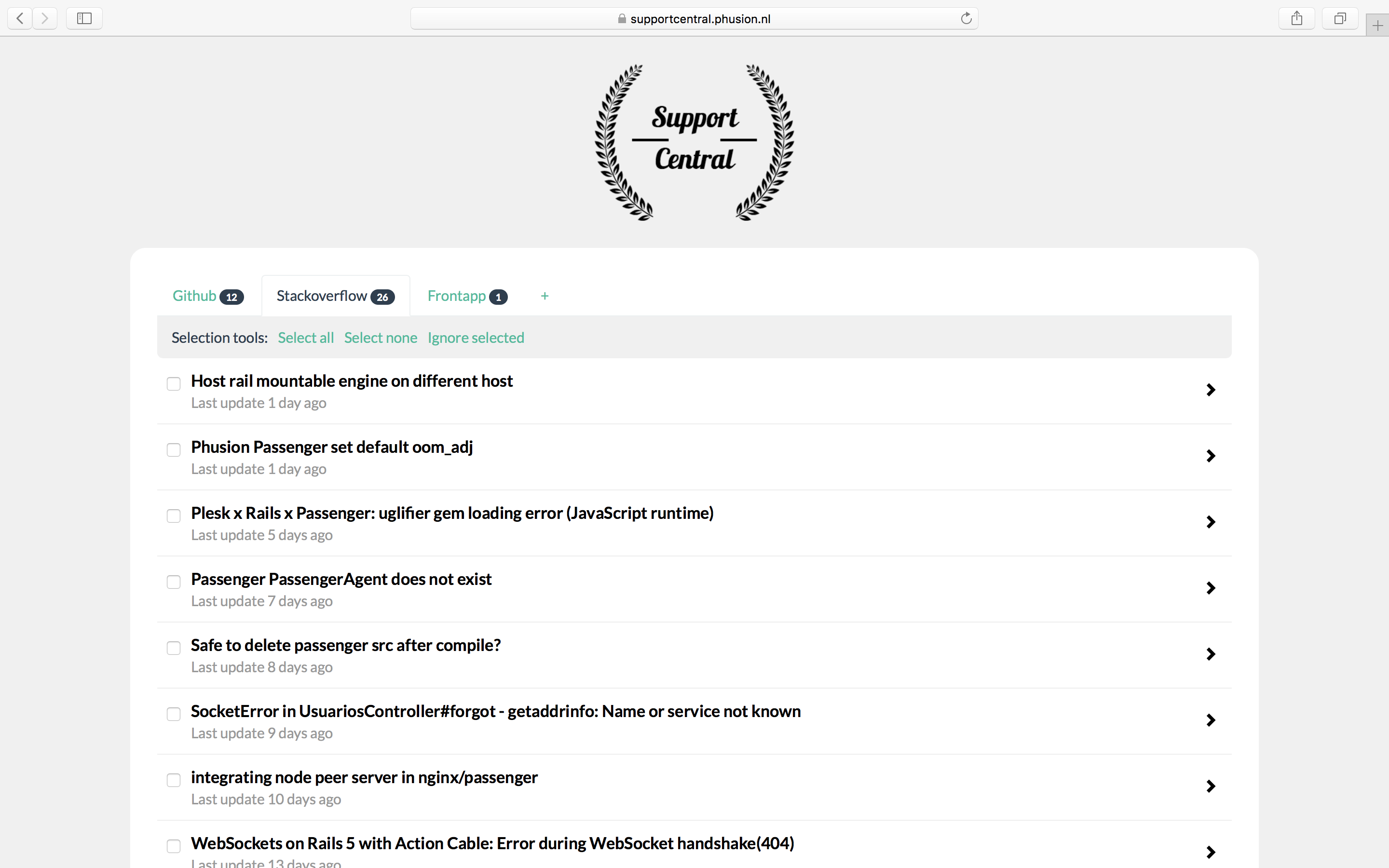Expand the 'SocketError in UsuariosController' chevron
This screenshot has height=868, width=1389.
(x=1211, y=720)
